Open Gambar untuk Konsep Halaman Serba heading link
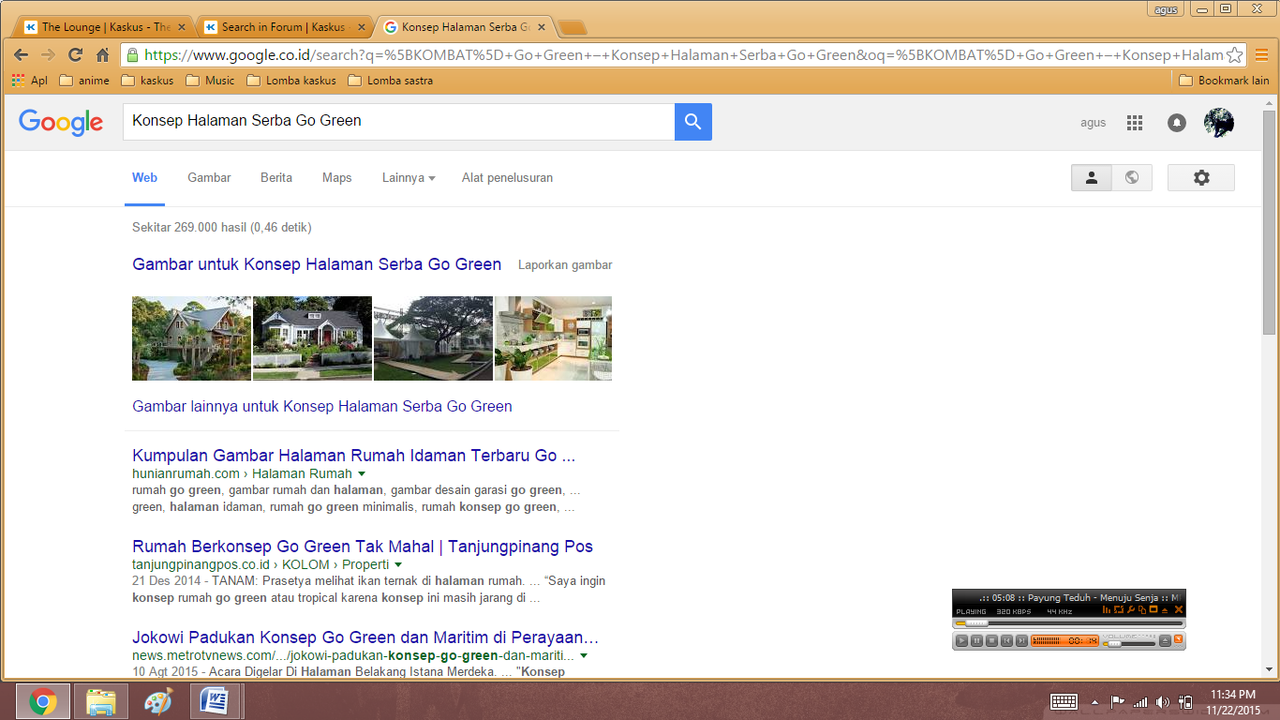Image resolution: width=1280 pixels, height=720 pixels. [x=317, y=265]
